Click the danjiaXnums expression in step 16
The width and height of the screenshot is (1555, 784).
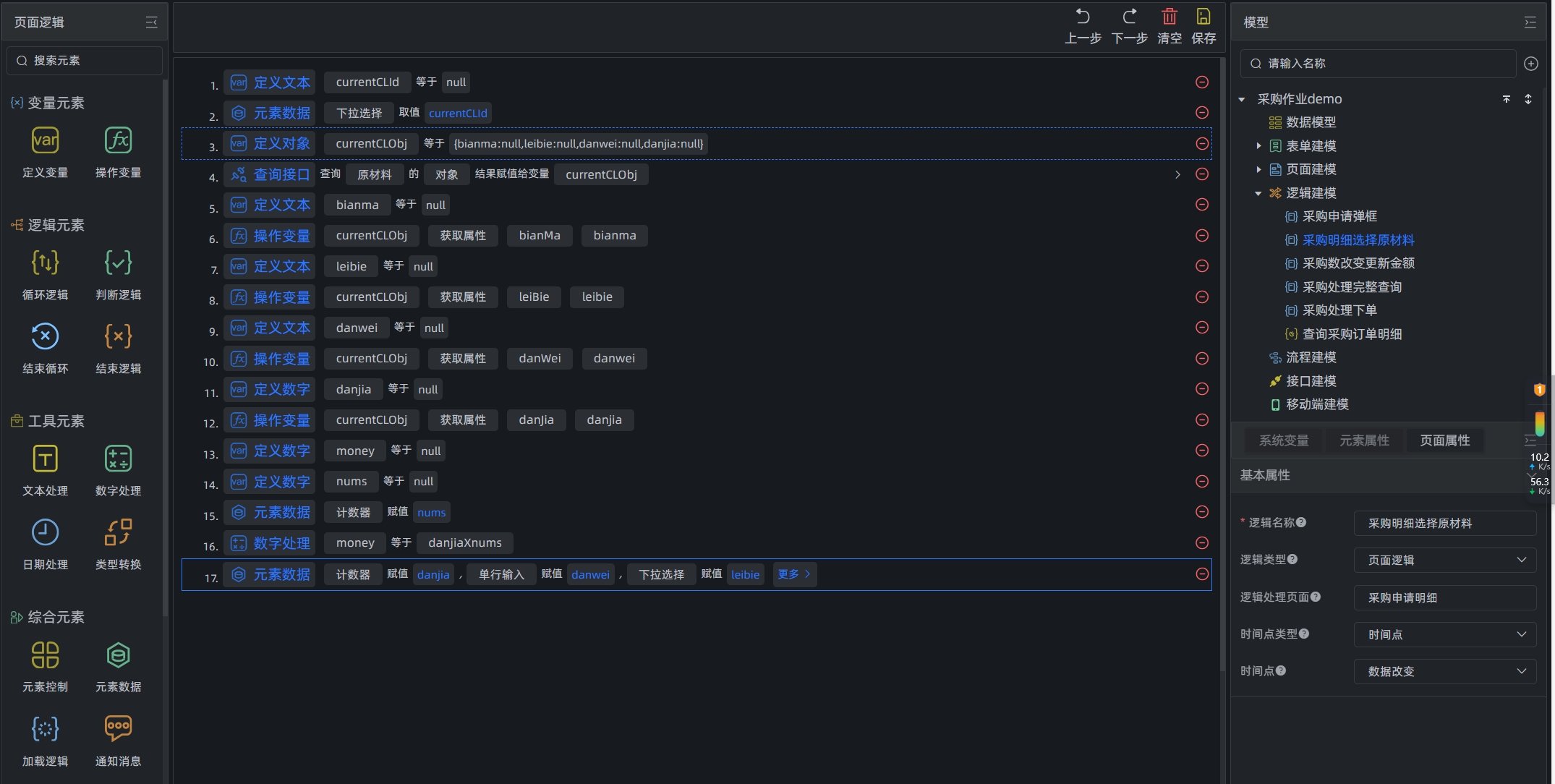(x=465, y=542)
